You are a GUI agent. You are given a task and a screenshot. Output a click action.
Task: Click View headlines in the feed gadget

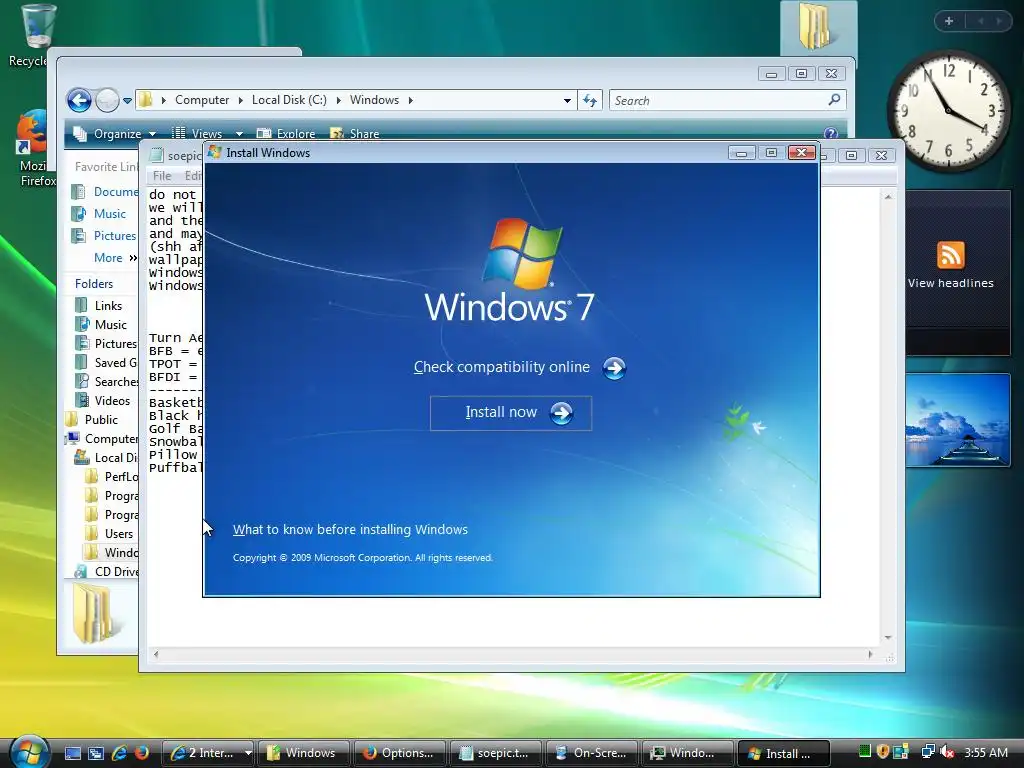point(950,283)
